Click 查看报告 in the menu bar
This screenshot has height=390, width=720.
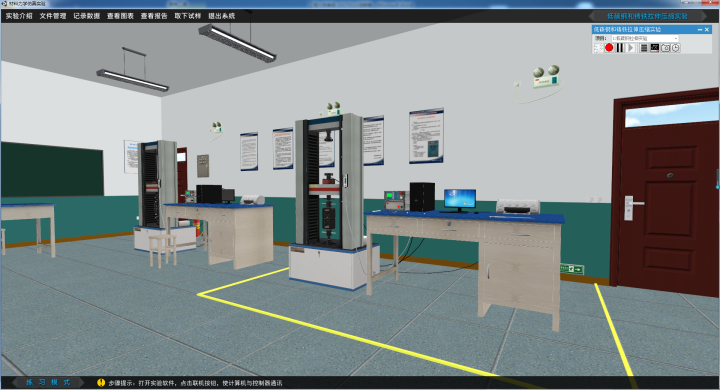pos(154,16)
